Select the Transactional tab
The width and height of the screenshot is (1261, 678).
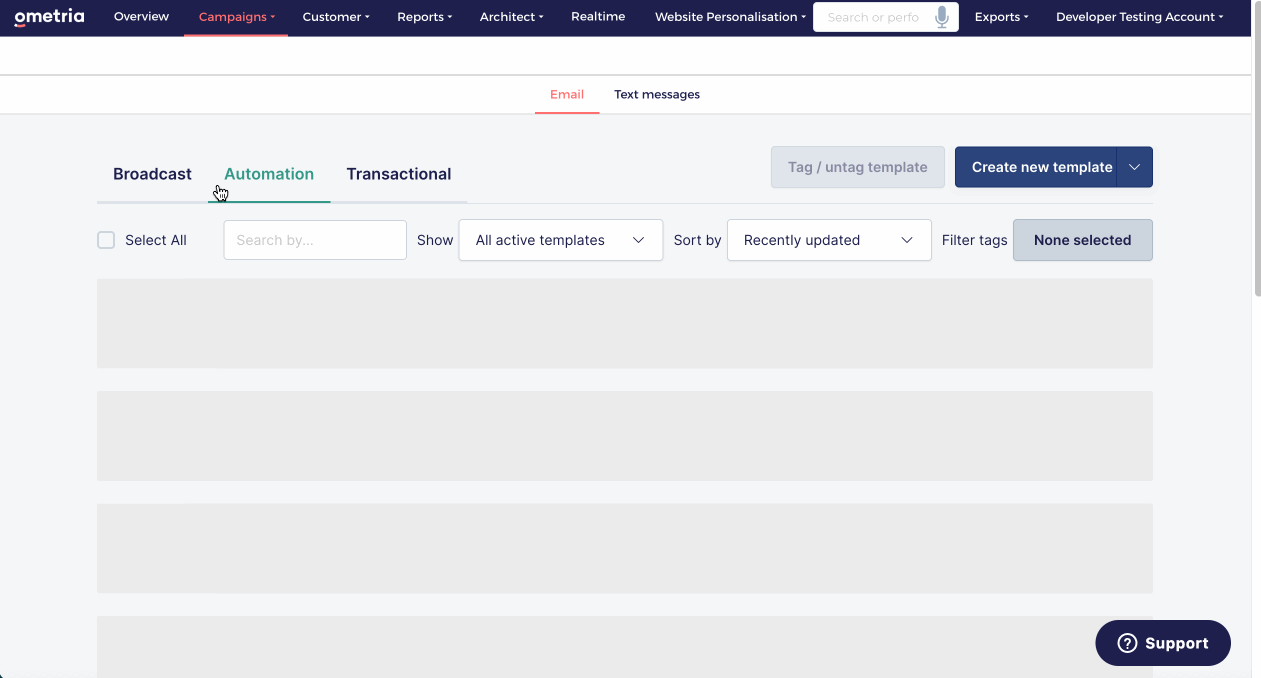399,174
